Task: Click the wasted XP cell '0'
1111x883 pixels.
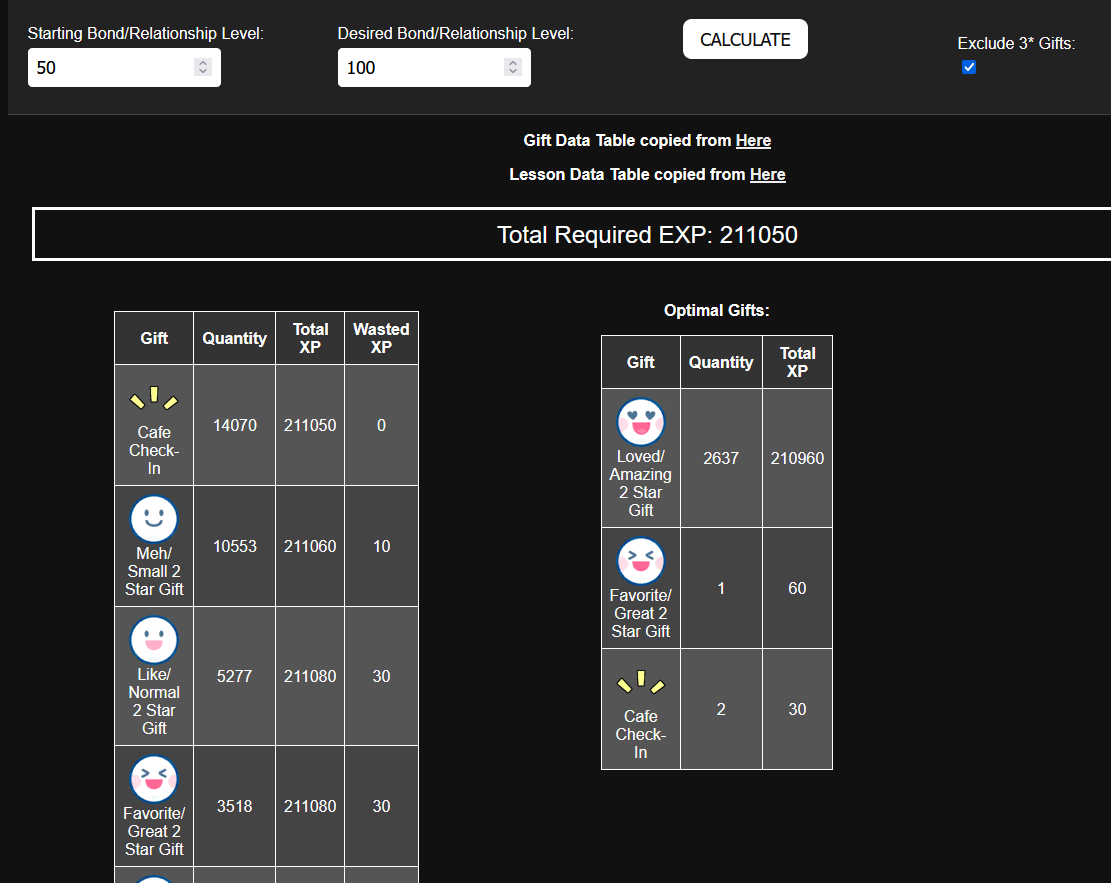Action: click(x=381, y=425)
